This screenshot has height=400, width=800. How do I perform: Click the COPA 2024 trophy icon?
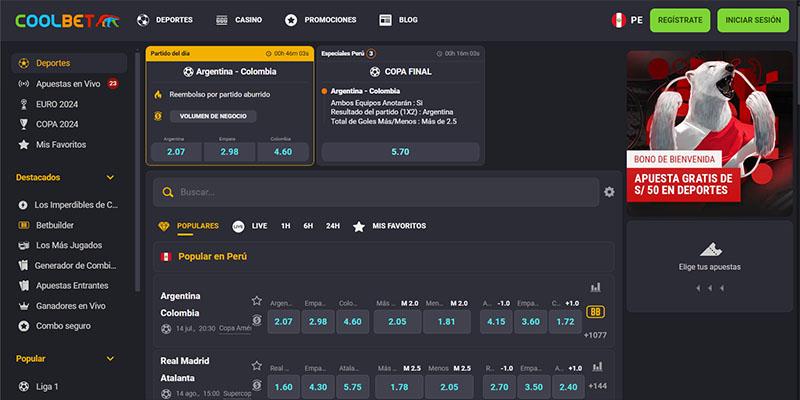pyautogui.click(x=23, y=124)
